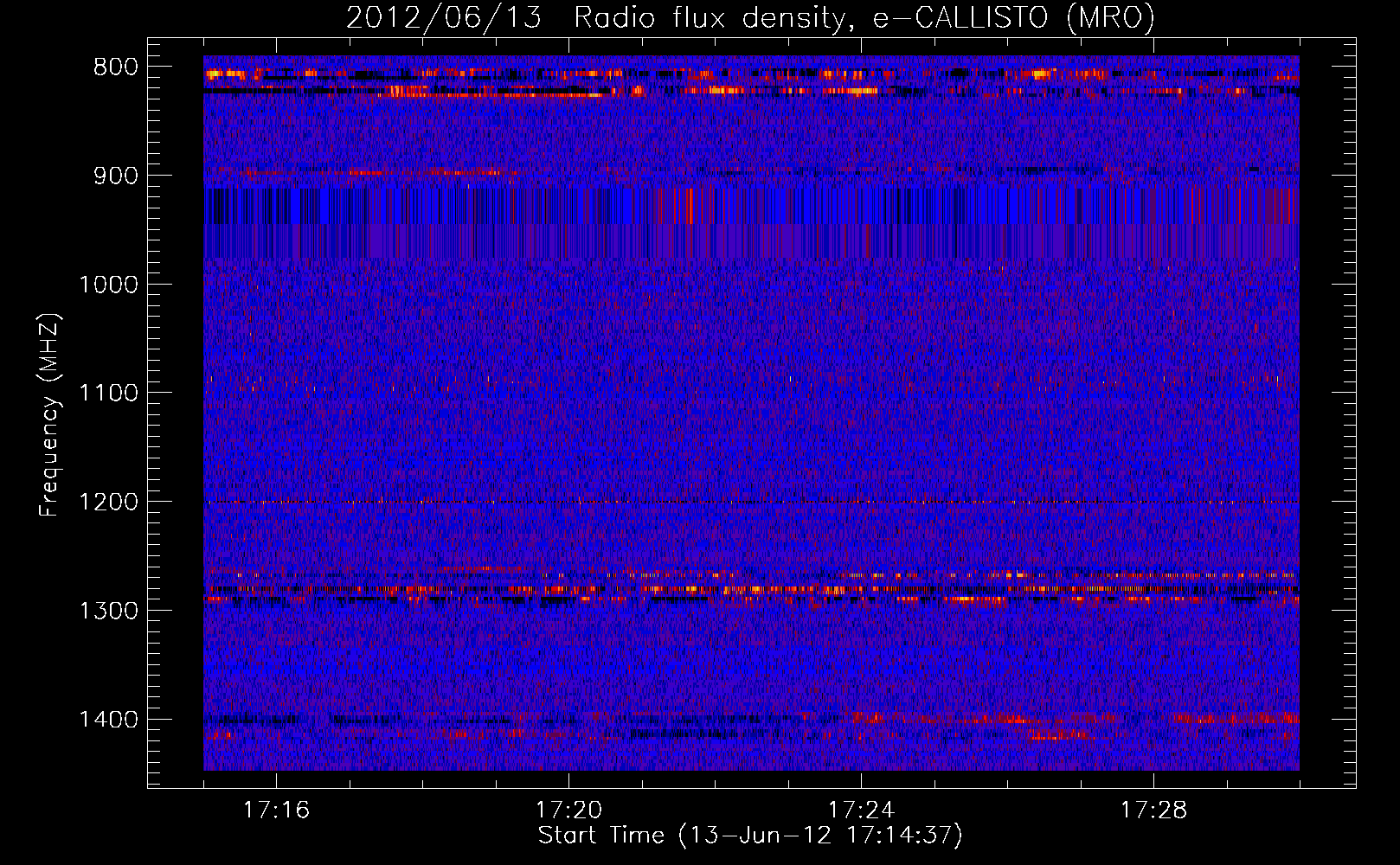Image resolution: width=1400 pixels, height=865 pixels.
Task: Click the 17:24 time axis label
Action: (861, 811)
